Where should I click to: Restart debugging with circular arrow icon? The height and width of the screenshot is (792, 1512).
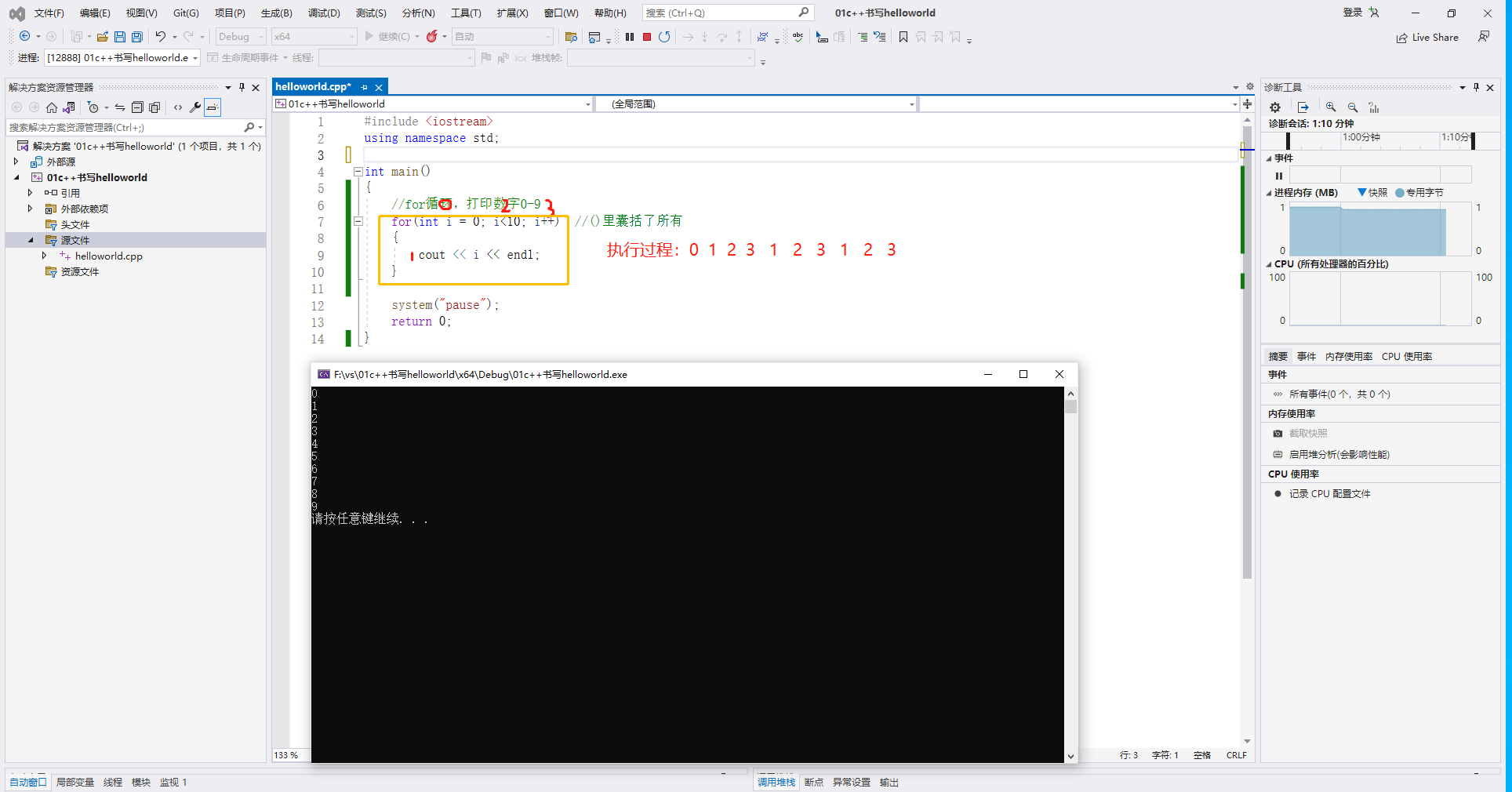click(x=664, y=37)
